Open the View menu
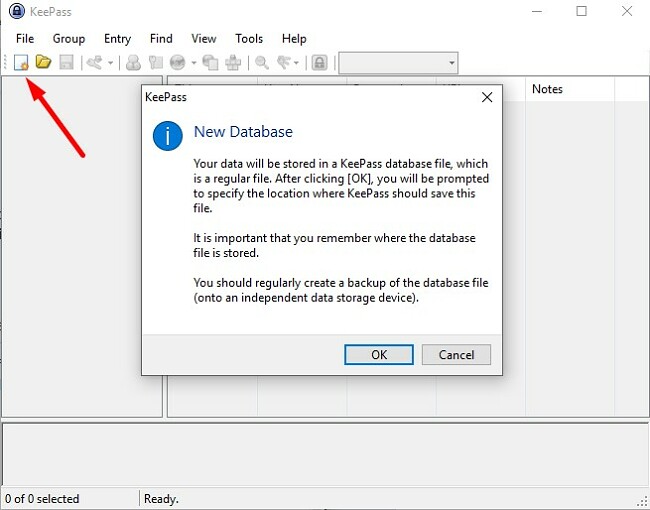The height and width of the screenshot is (510, 650). [x=204, y=39]
